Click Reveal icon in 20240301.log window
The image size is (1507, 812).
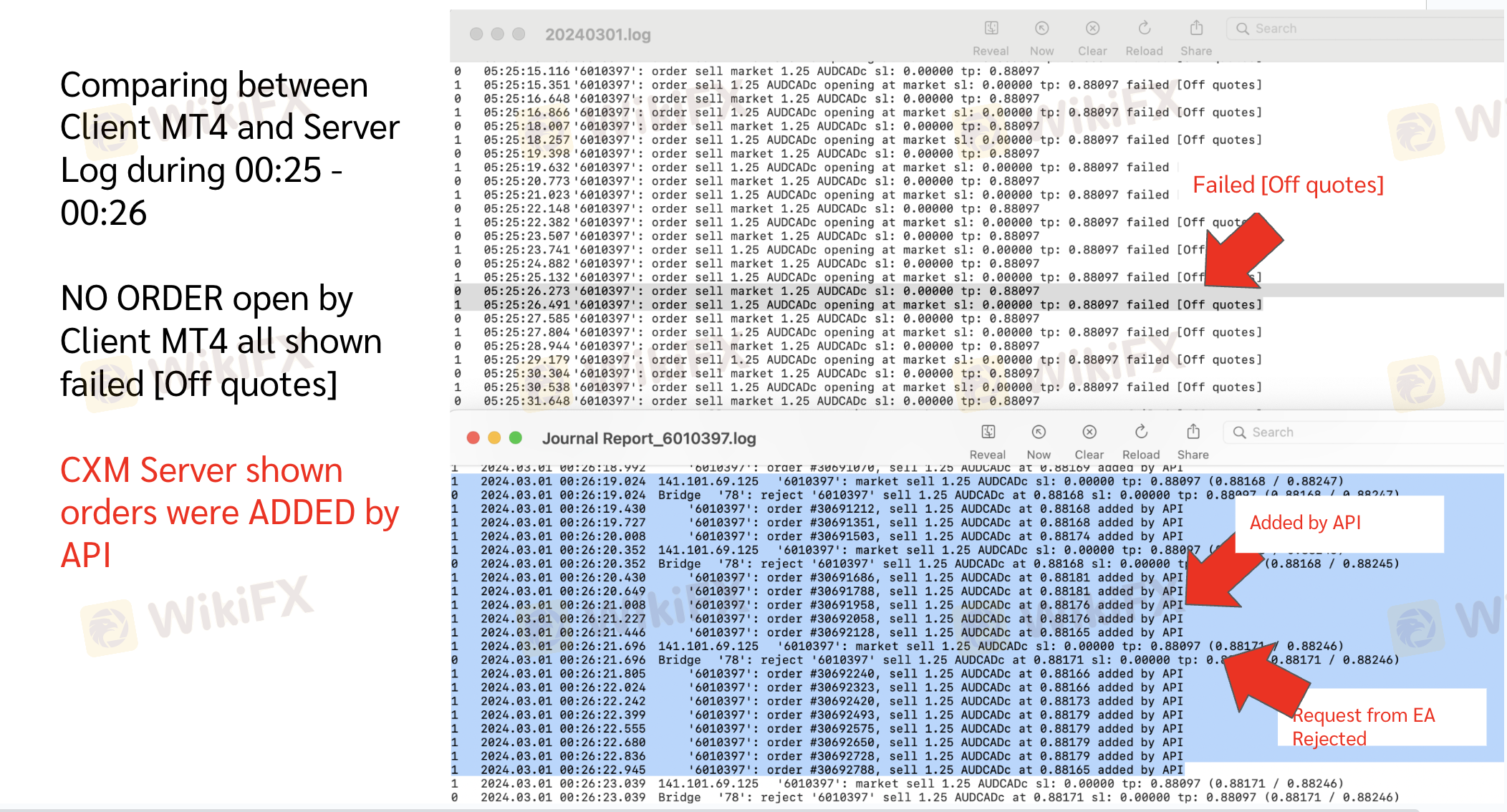991,29
